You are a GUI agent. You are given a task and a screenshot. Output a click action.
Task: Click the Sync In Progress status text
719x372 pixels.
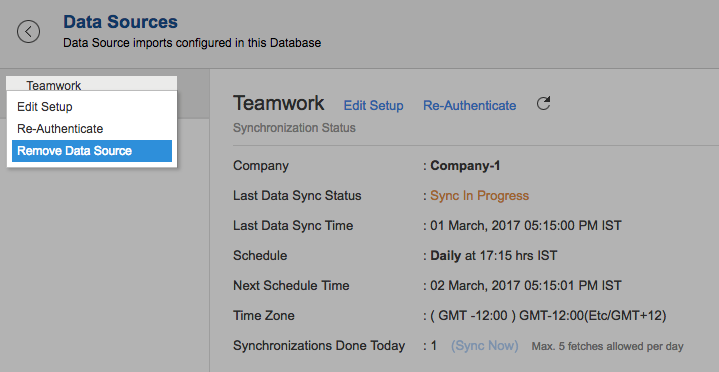click(479, 196)
